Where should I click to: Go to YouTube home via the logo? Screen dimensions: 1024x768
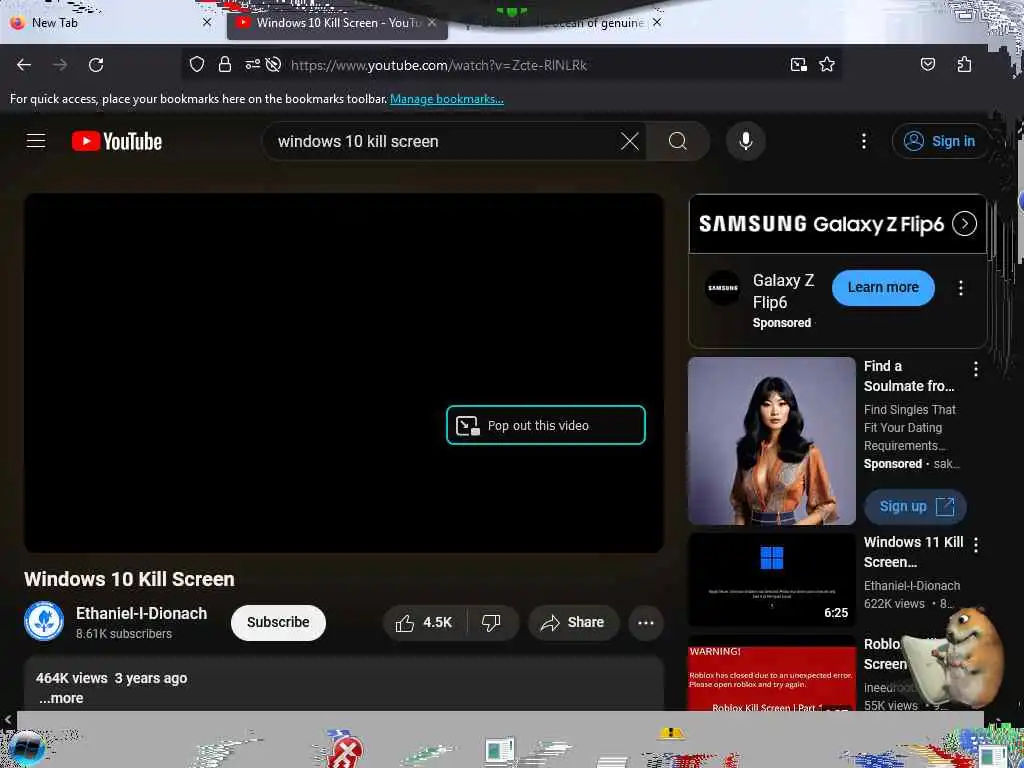(x=117, y=141)
